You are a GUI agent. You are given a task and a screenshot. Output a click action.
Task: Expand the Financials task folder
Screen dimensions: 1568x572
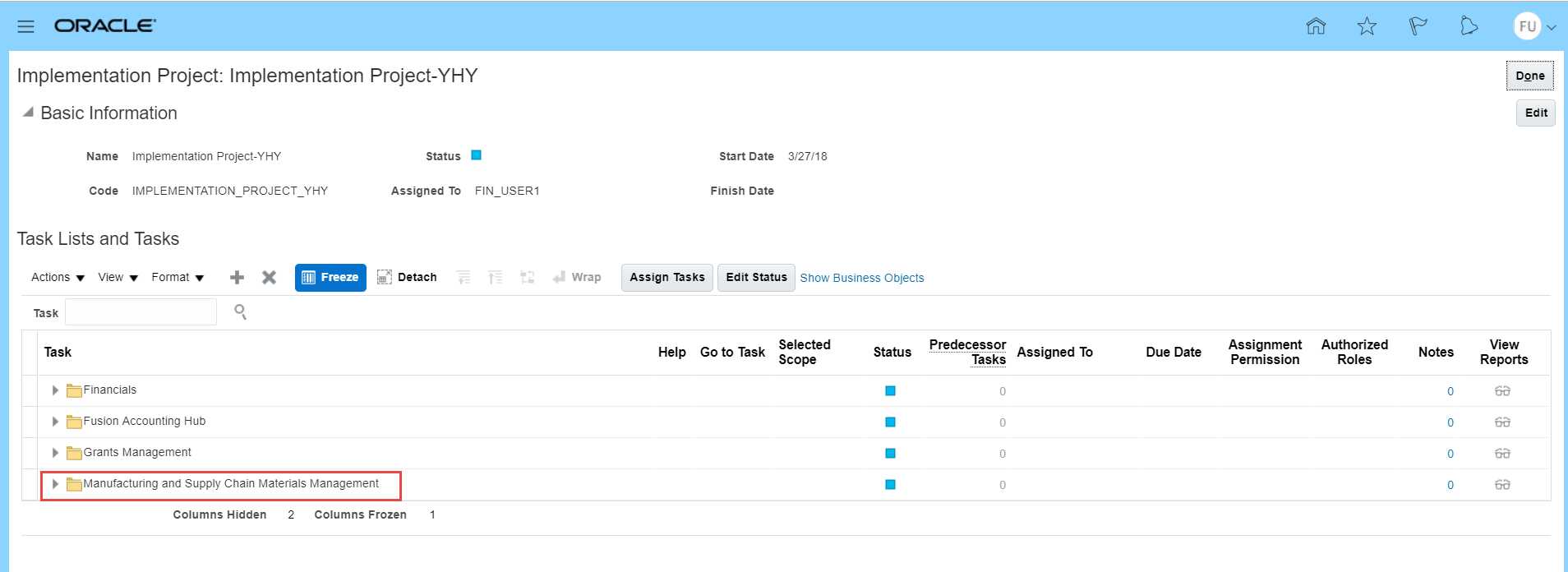click(x=55, y=390)
